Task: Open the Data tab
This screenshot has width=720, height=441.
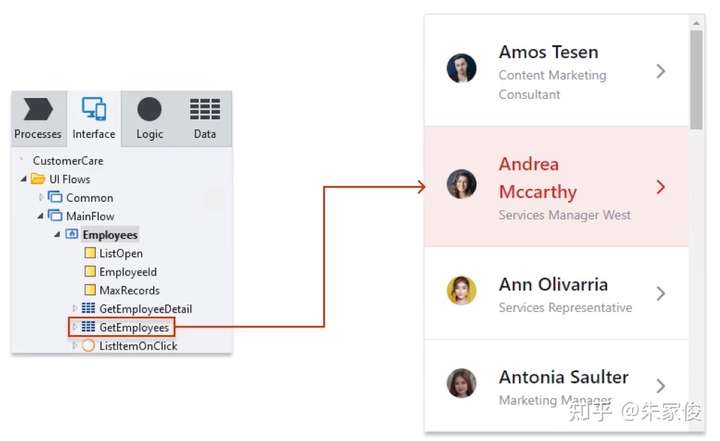Action: [205, 119]
